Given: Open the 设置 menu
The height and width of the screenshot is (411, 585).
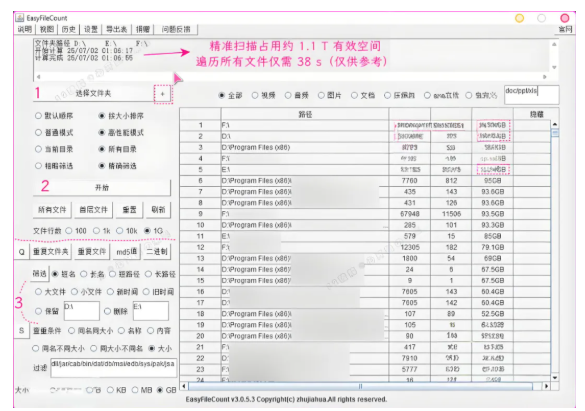Looking at the screenshot, I should point(91,29).
